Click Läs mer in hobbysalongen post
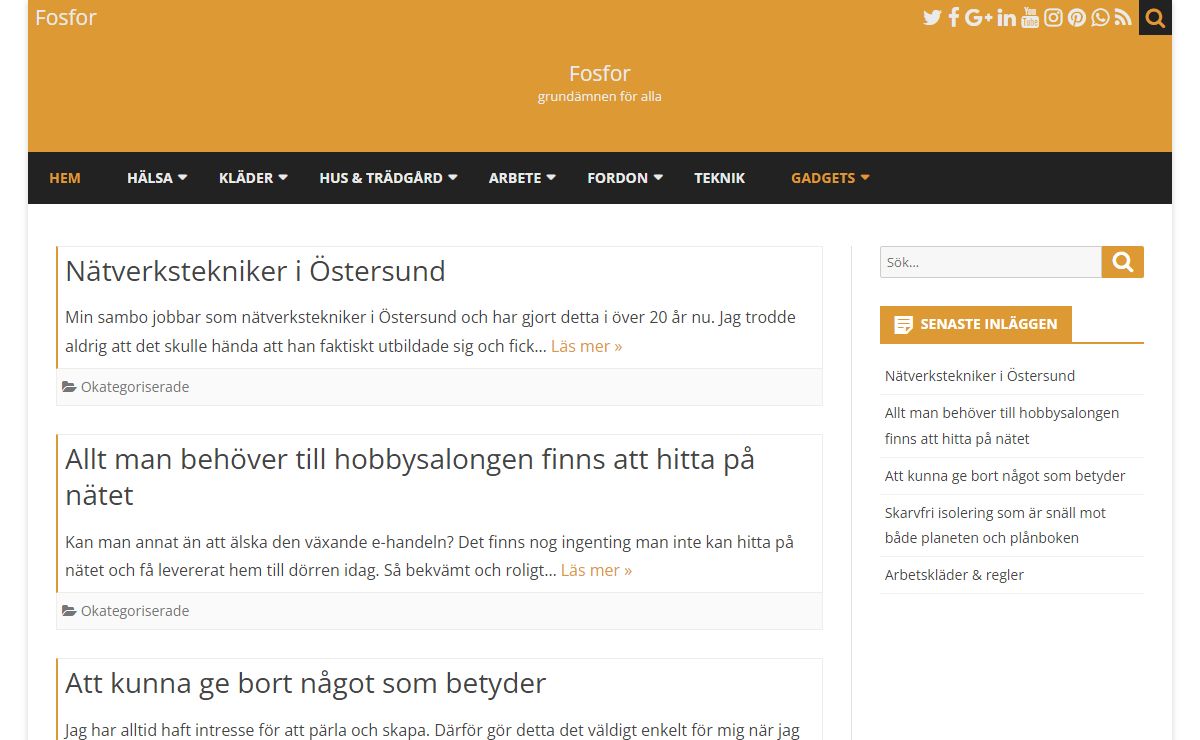 tap(597, 570)
